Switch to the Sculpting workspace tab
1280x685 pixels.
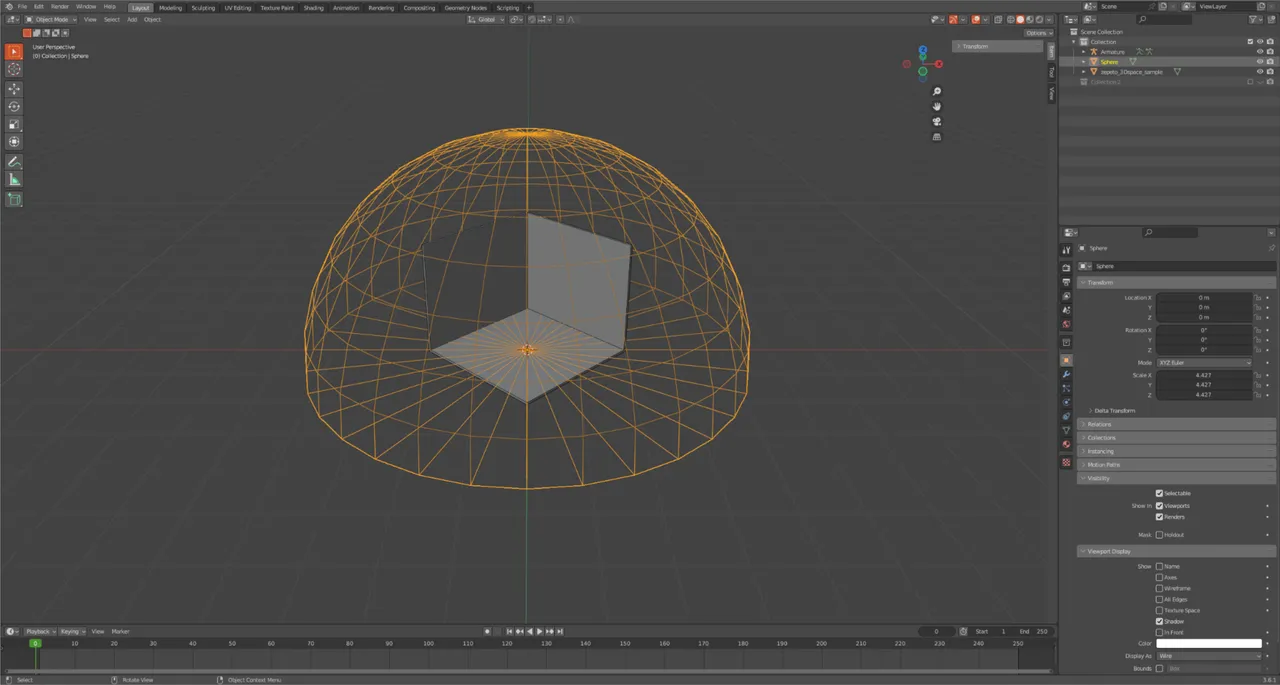203,7
